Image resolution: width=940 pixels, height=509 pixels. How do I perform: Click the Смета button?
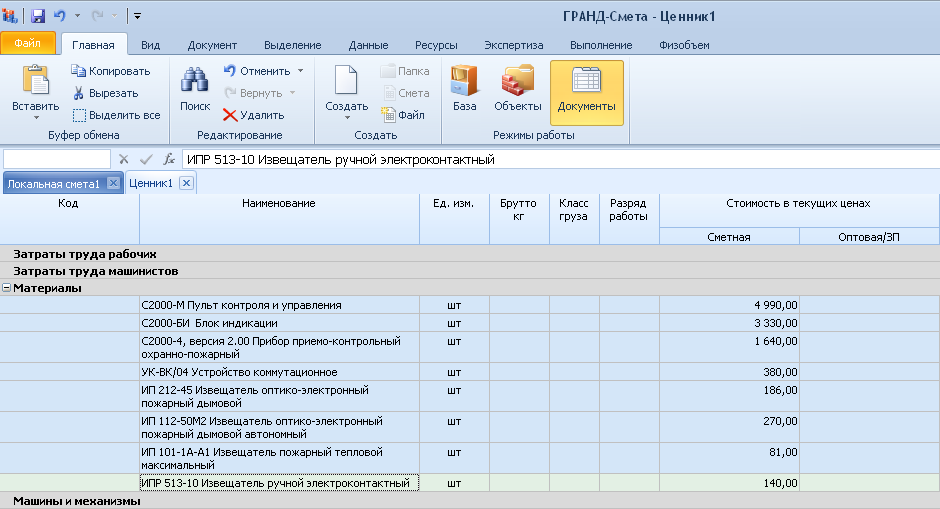pos(405,94)
